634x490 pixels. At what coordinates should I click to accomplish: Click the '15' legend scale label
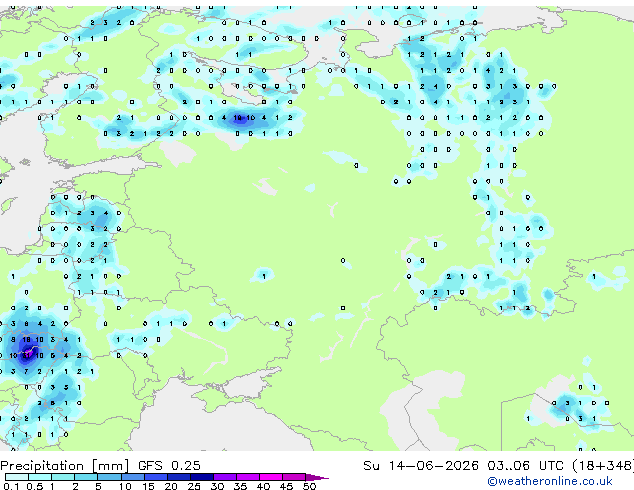pos(148,486)
